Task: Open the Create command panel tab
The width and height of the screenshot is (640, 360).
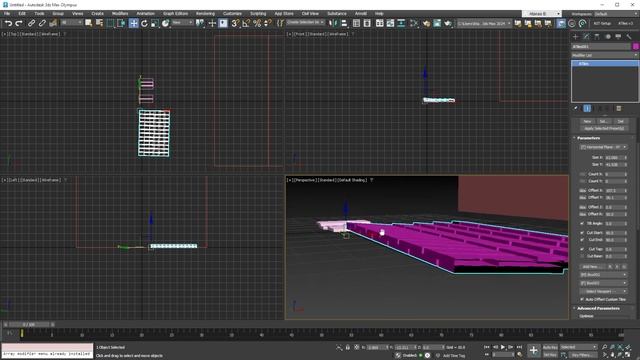Action: pos(576,37)
